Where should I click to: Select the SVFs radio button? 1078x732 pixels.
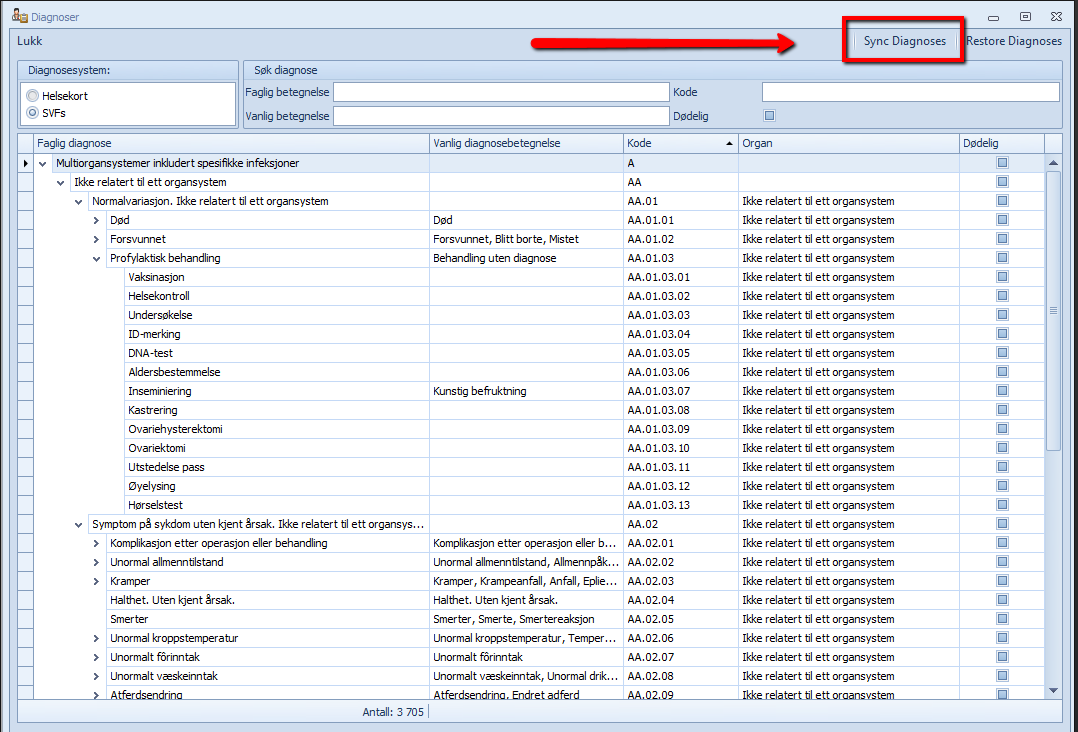tap(34, 113)
